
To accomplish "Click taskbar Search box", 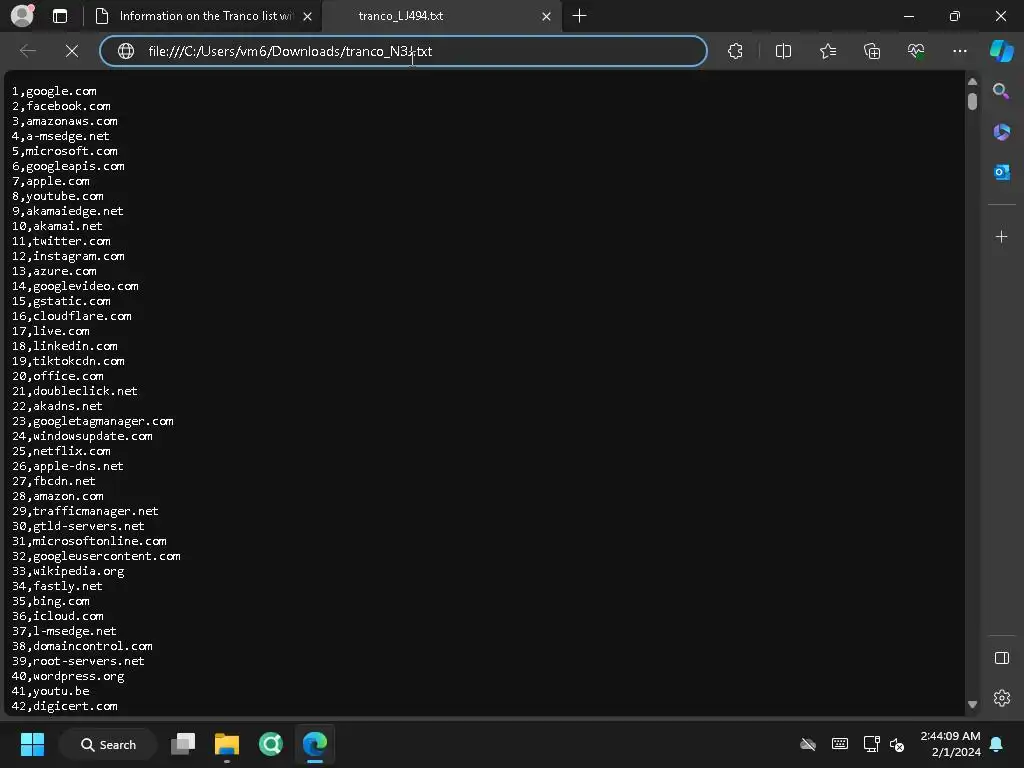I will (x=108, y=744).
